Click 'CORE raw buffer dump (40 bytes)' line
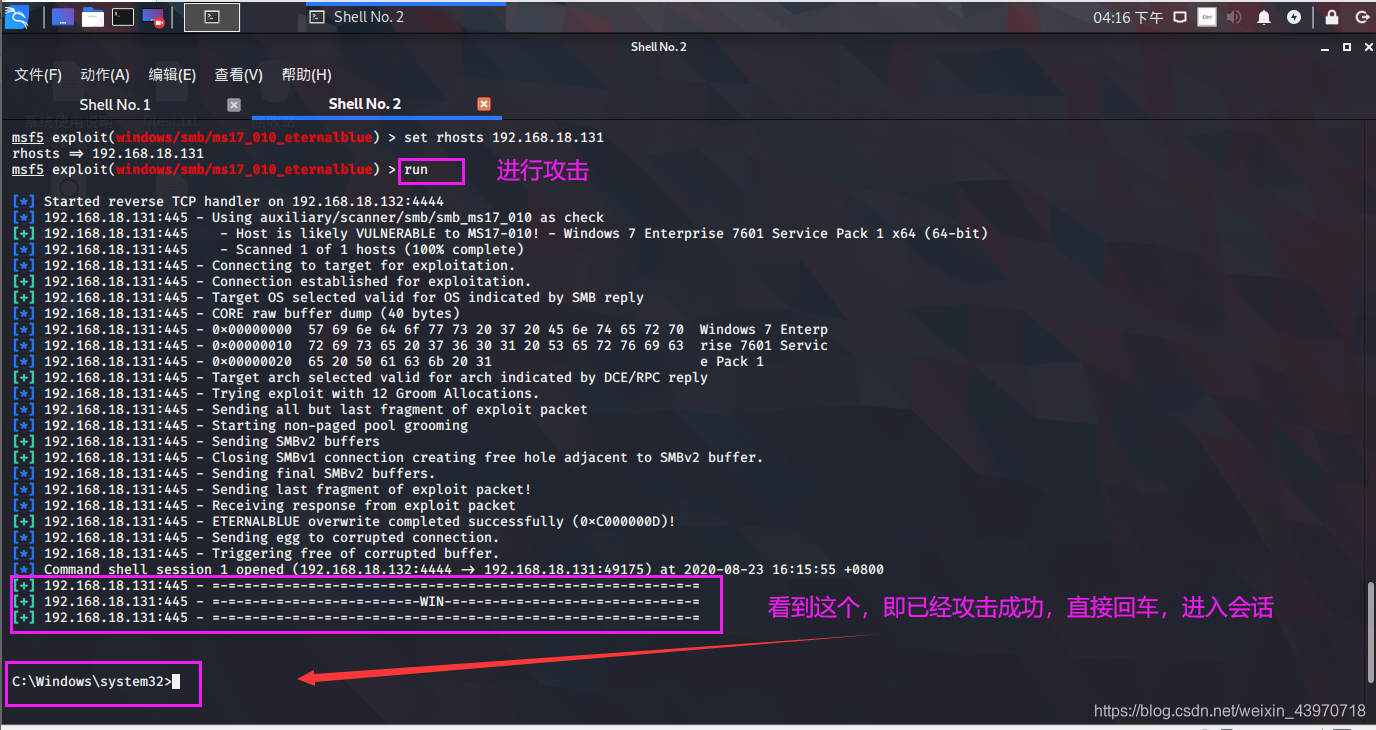 [x=336, y=313]
